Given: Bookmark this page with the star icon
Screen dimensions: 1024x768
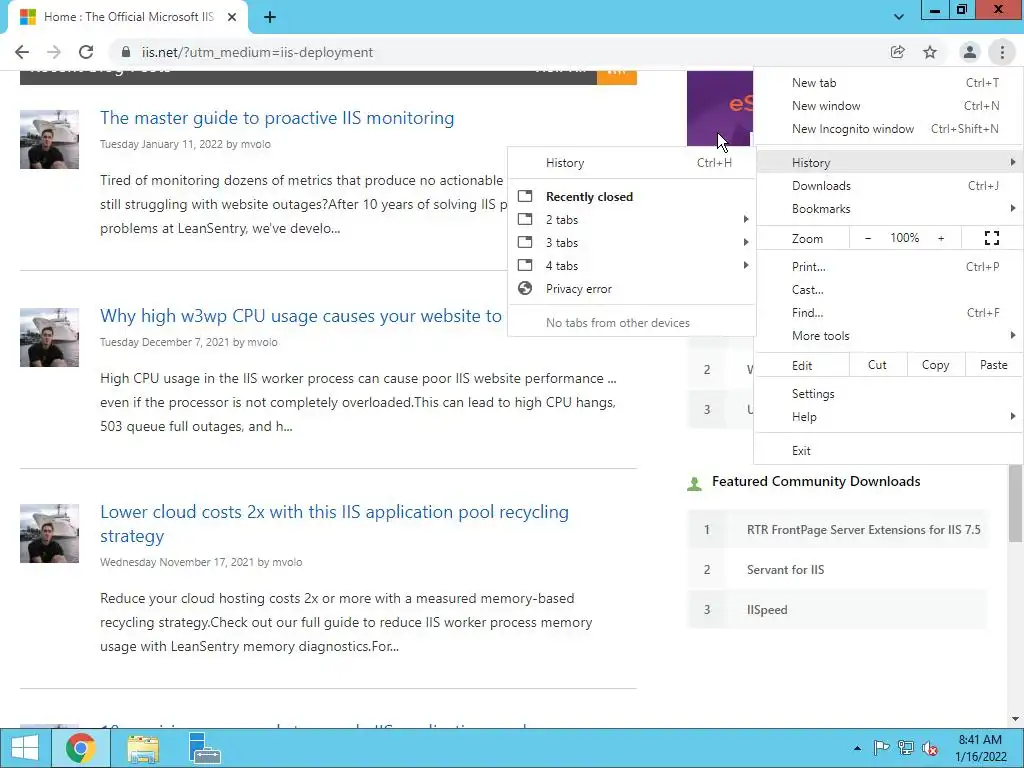Looking at the screenshot, I should (x=930, y=52).
